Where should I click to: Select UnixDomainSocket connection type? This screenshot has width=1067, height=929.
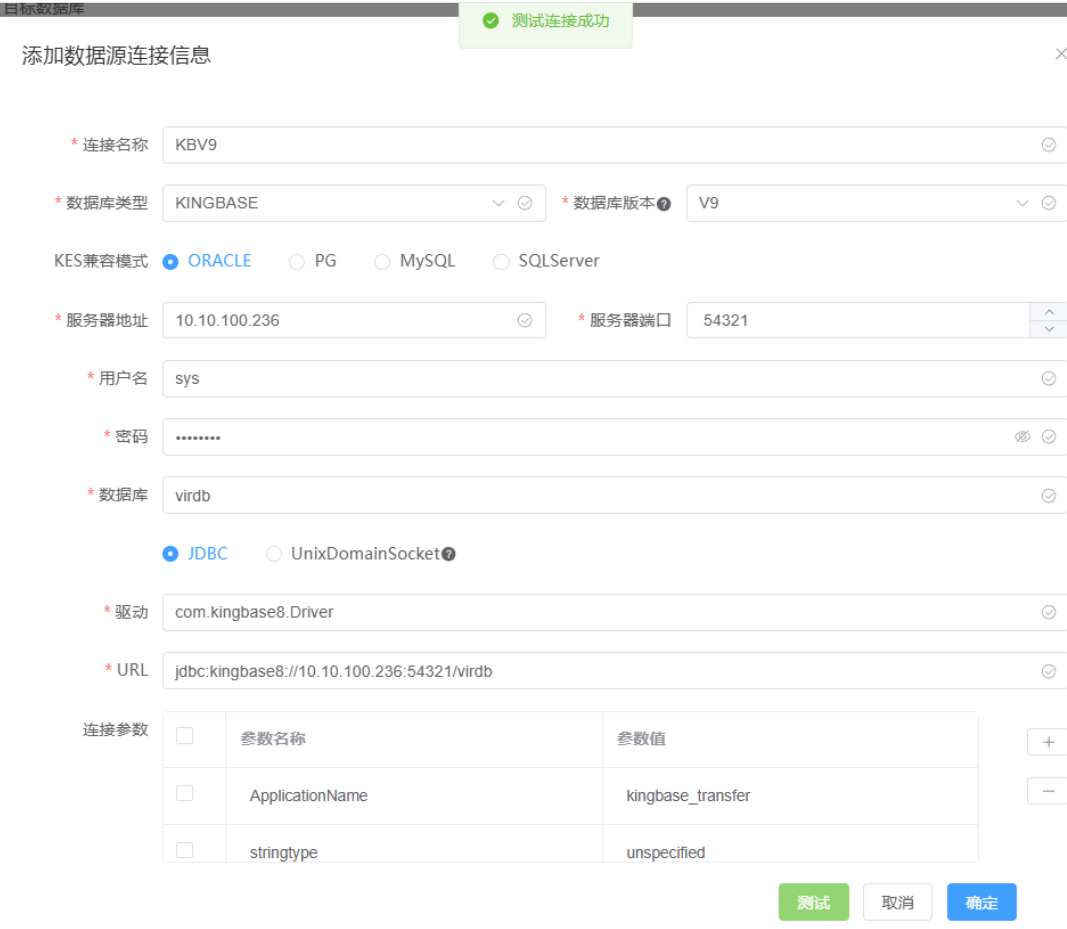pos(274,554)
